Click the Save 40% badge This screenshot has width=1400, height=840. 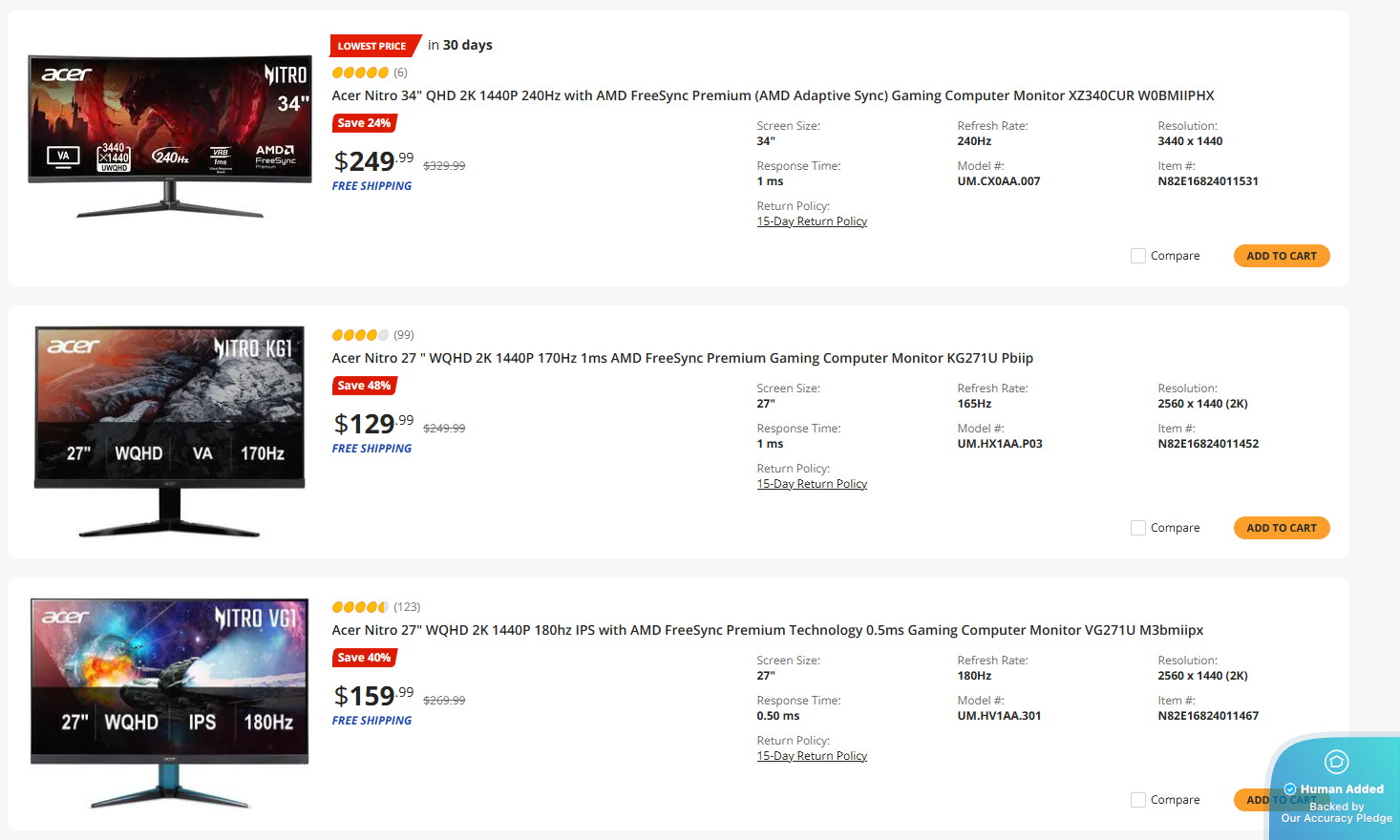tap(364, 658)
